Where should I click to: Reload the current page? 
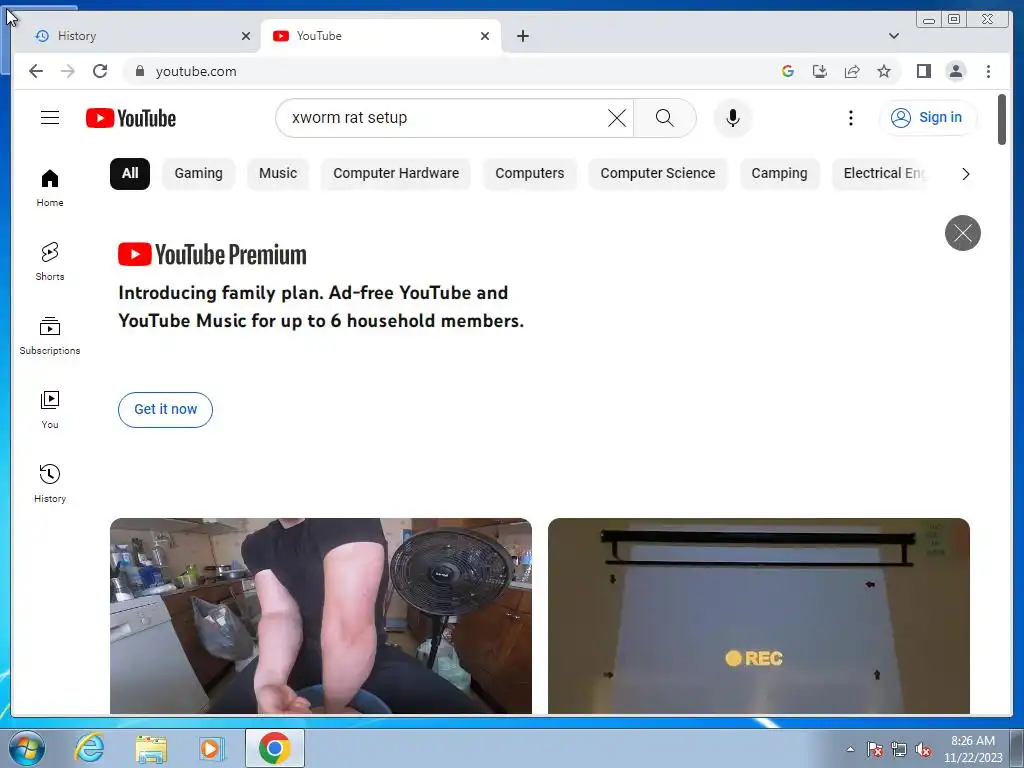[100, 71]
